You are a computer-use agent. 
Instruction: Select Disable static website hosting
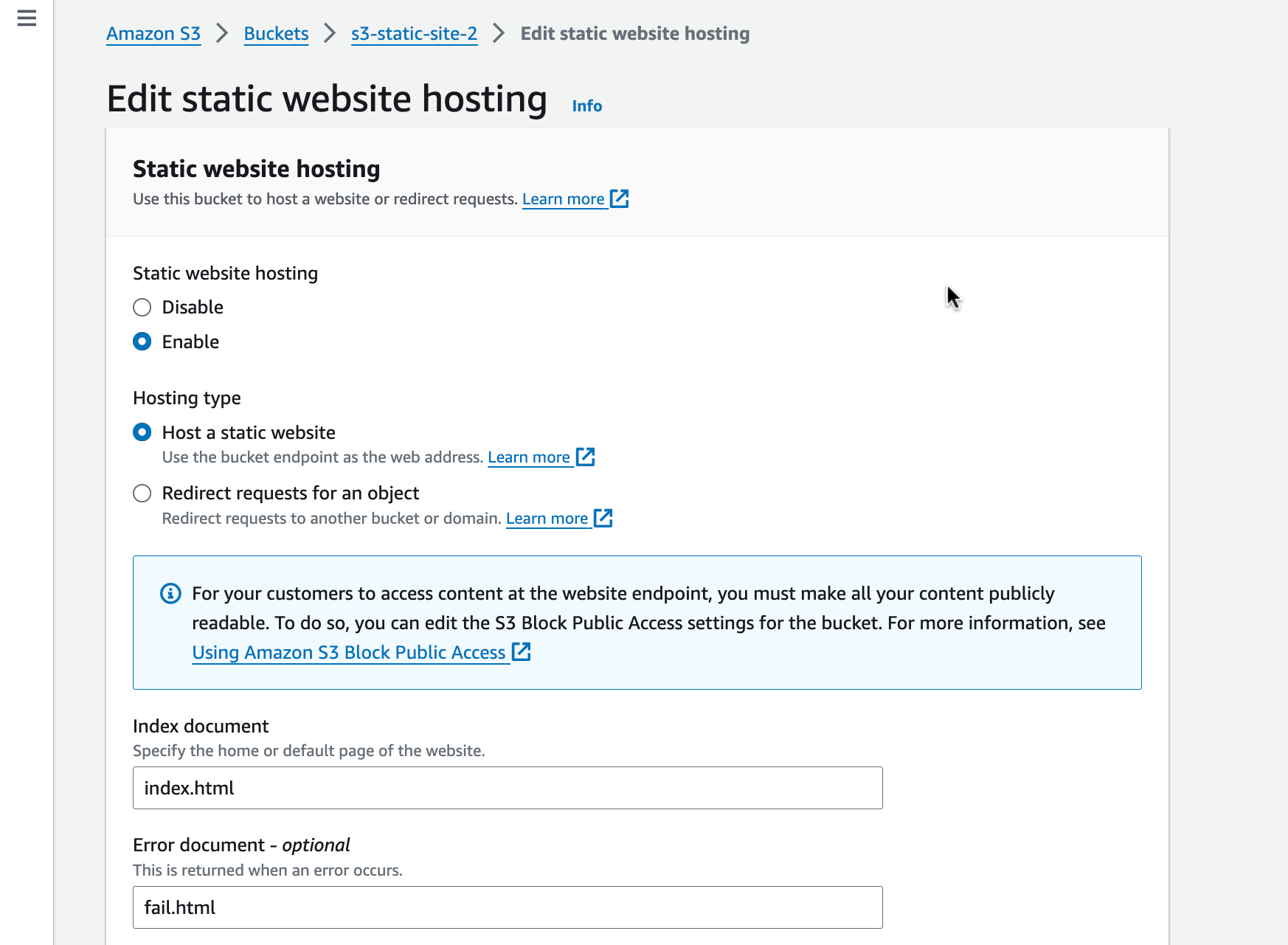(x=142, y=308)
